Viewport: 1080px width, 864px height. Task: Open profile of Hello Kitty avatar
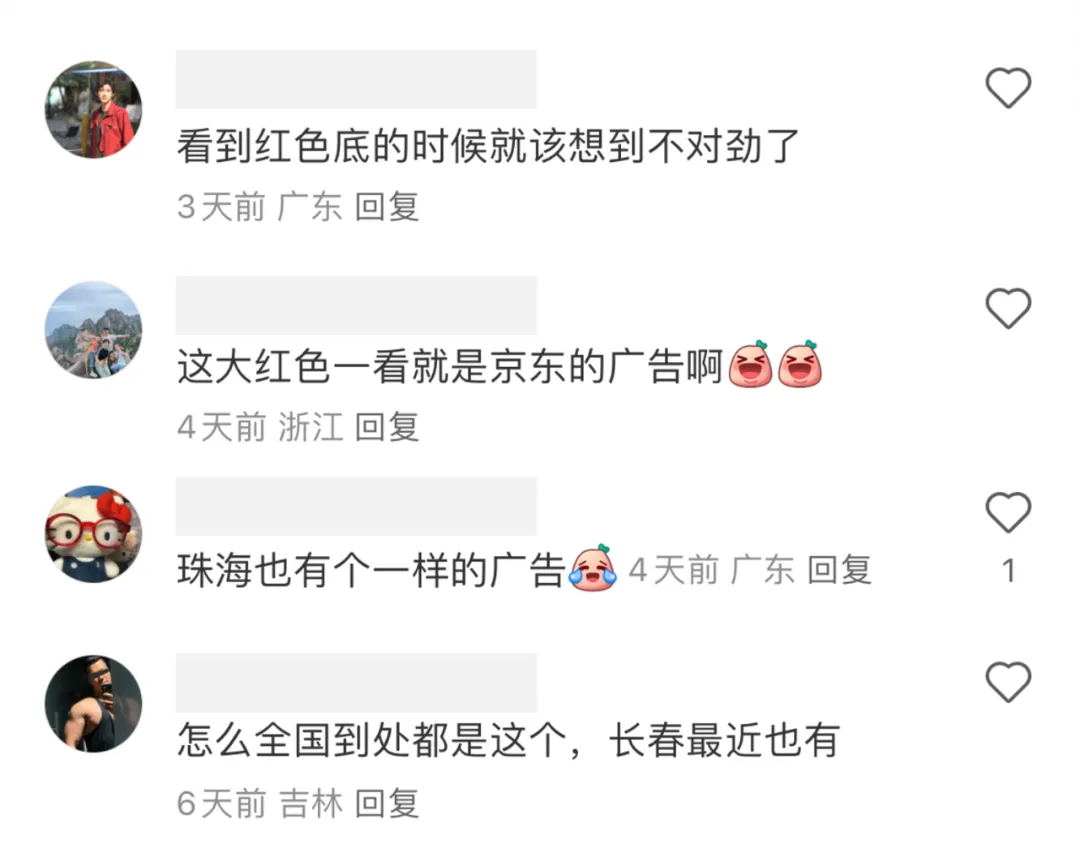[x=94, y=534]
